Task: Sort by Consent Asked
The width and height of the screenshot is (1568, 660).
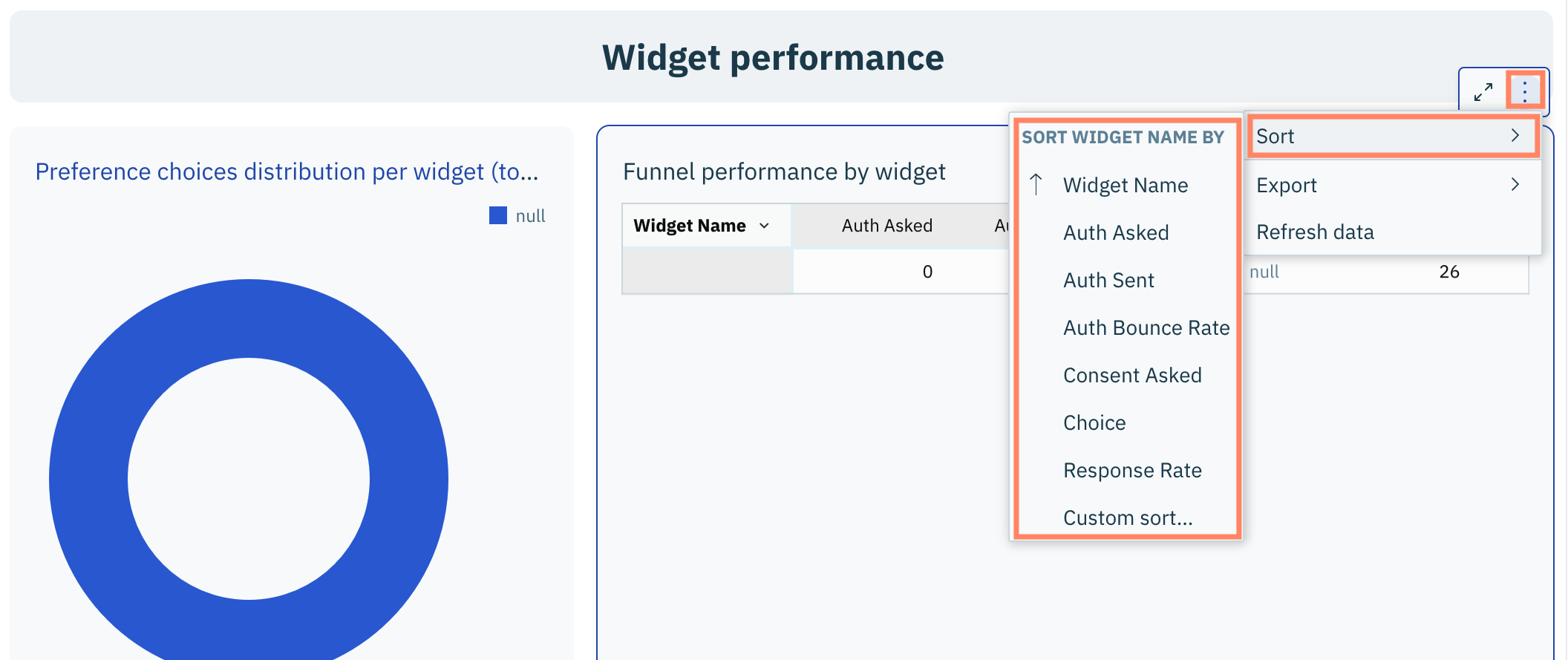Action: coord(1132,376)
